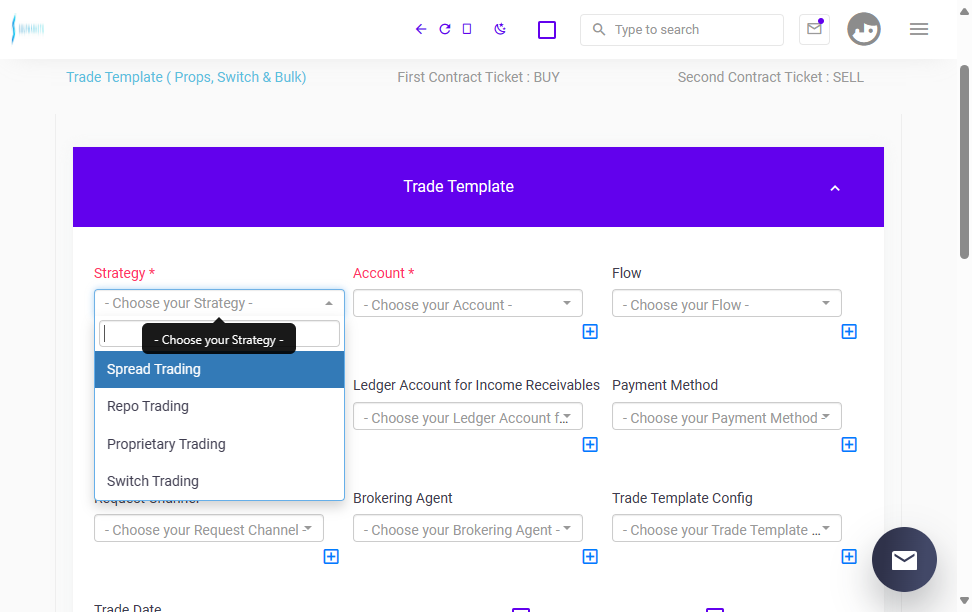Click the refresh icon in header

[x=444, y=29]
